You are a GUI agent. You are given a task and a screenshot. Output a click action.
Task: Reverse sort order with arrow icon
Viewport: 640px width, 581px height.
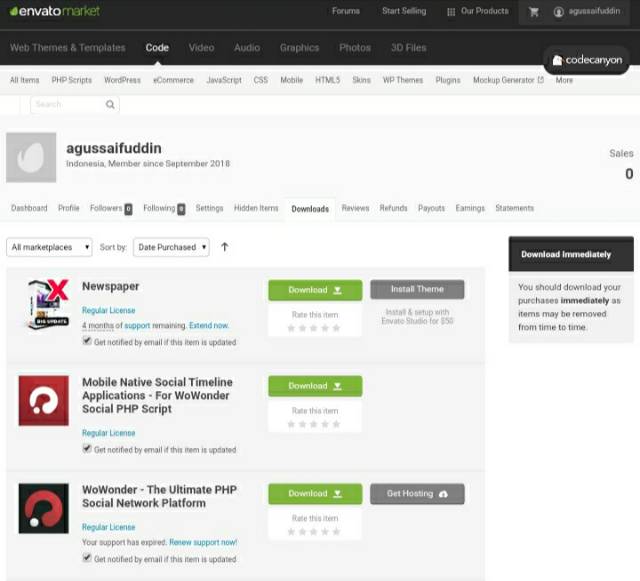click(224, 247)
